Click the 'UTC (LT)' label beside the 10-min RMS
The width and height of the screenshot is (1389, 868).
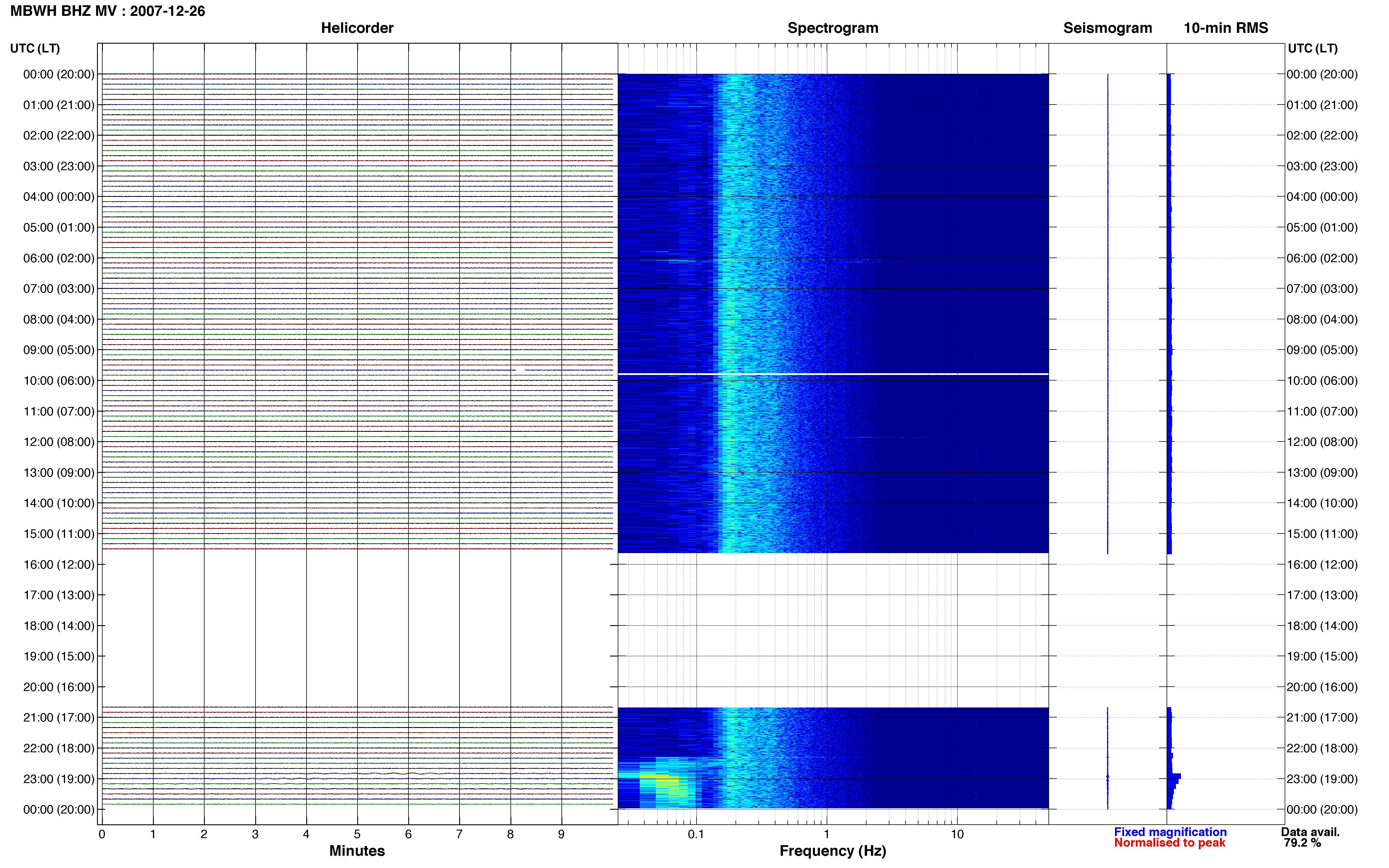tap(1313, 48)
